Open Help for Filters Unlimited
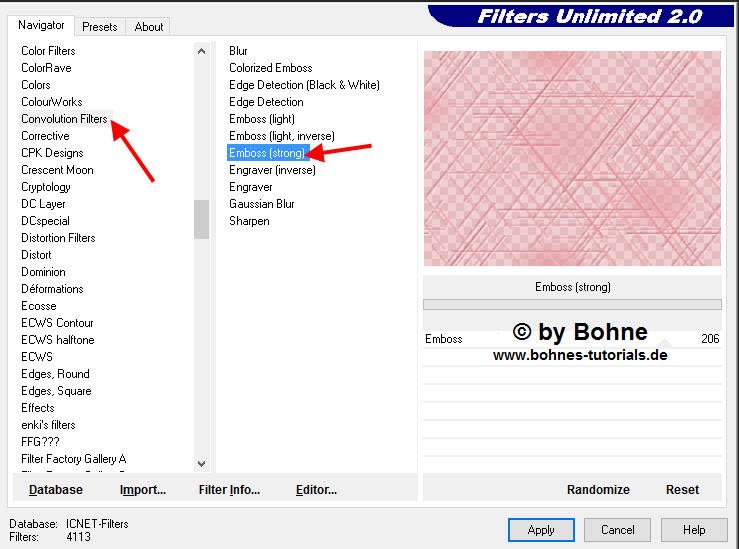The width and height of the screenshot is (739, 549). [694, 530]
